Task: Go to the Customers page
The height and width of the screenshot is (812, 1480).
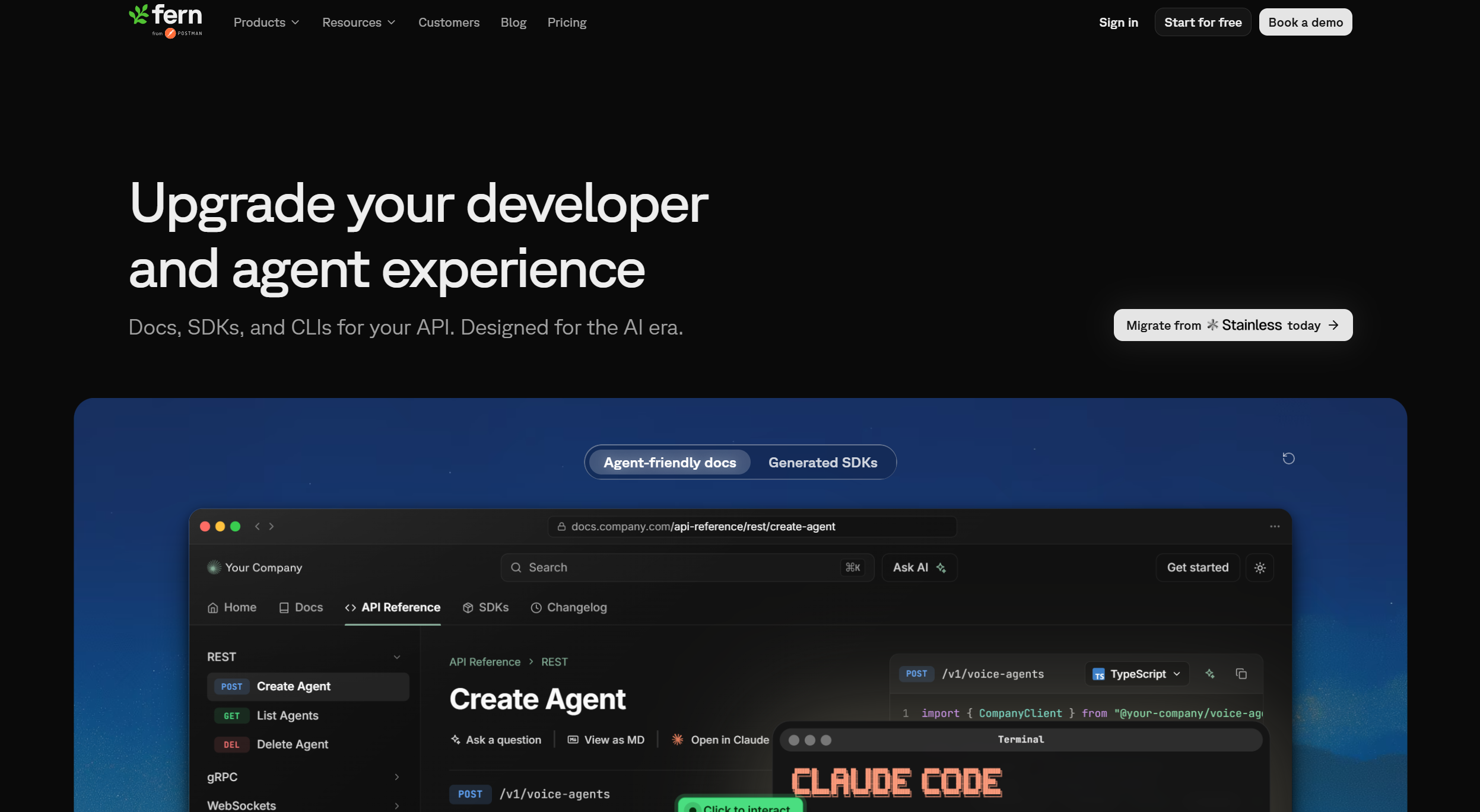Action: (x=449, y=23)
